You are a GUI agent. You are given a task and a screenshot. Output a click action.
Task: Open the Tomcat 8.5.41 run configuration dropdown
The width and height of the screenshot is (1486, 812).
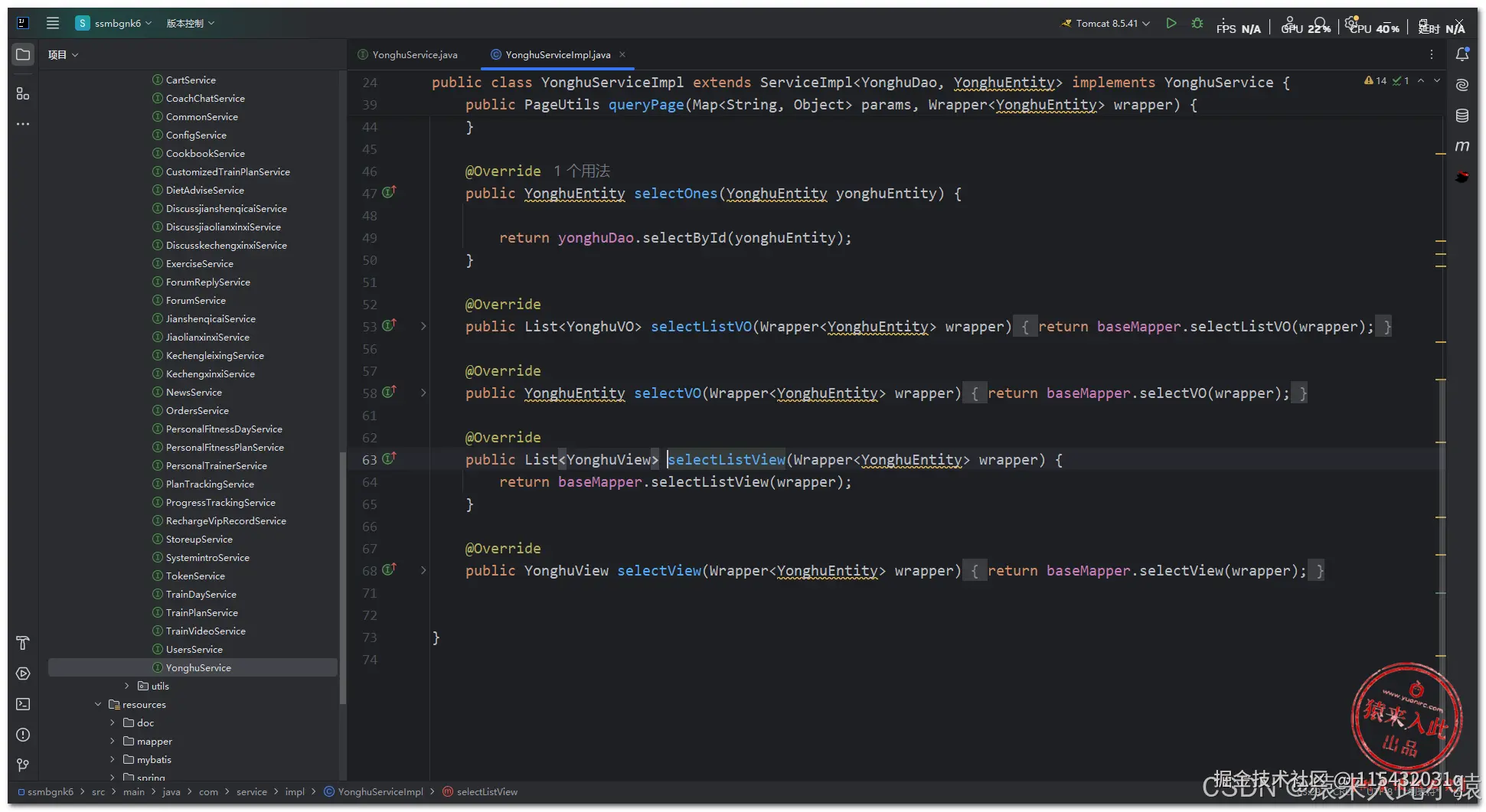[x=1106, y=23]
